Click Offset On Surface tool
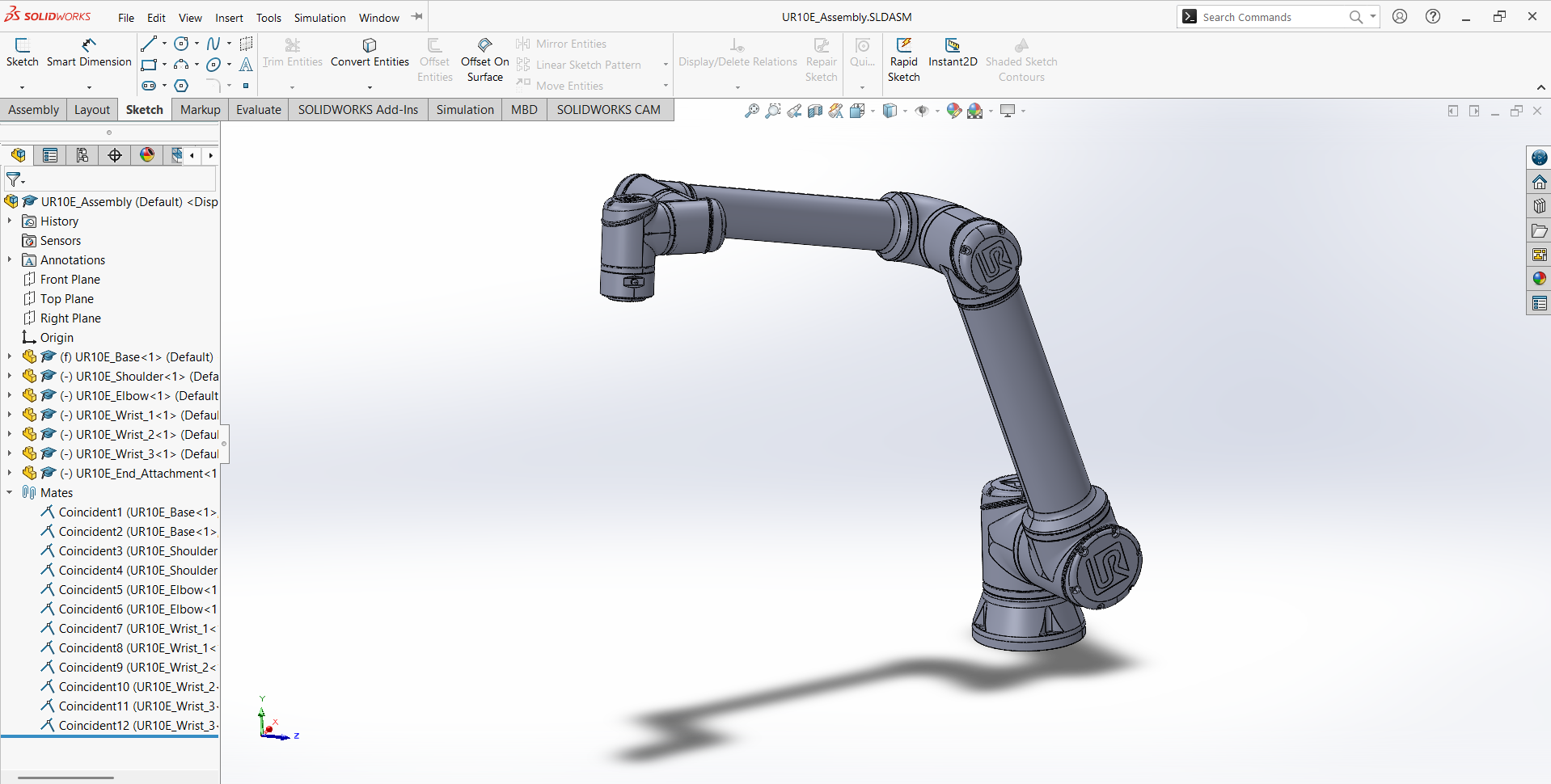Viewport: 1551px width, 784px height. 484,60
